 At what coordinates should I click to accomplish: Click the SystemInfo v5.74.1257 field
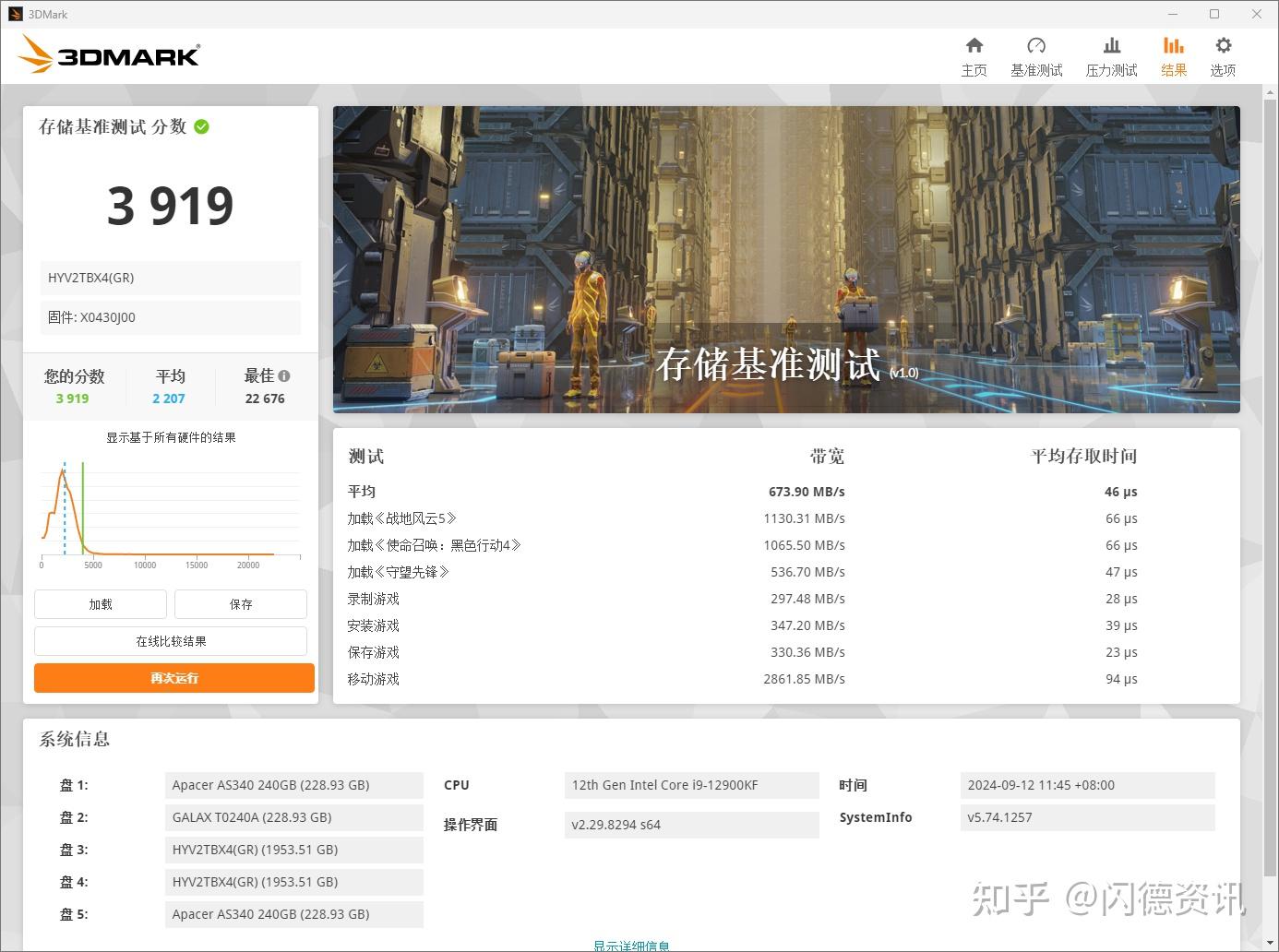[x=1087, y=817]
